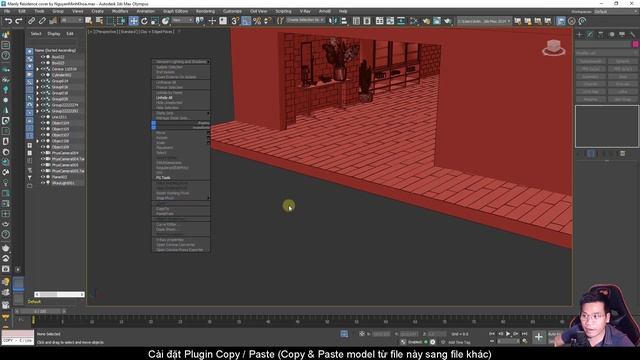Open the Scripting menu
This screenshot has height=360, width=640.
283,11
